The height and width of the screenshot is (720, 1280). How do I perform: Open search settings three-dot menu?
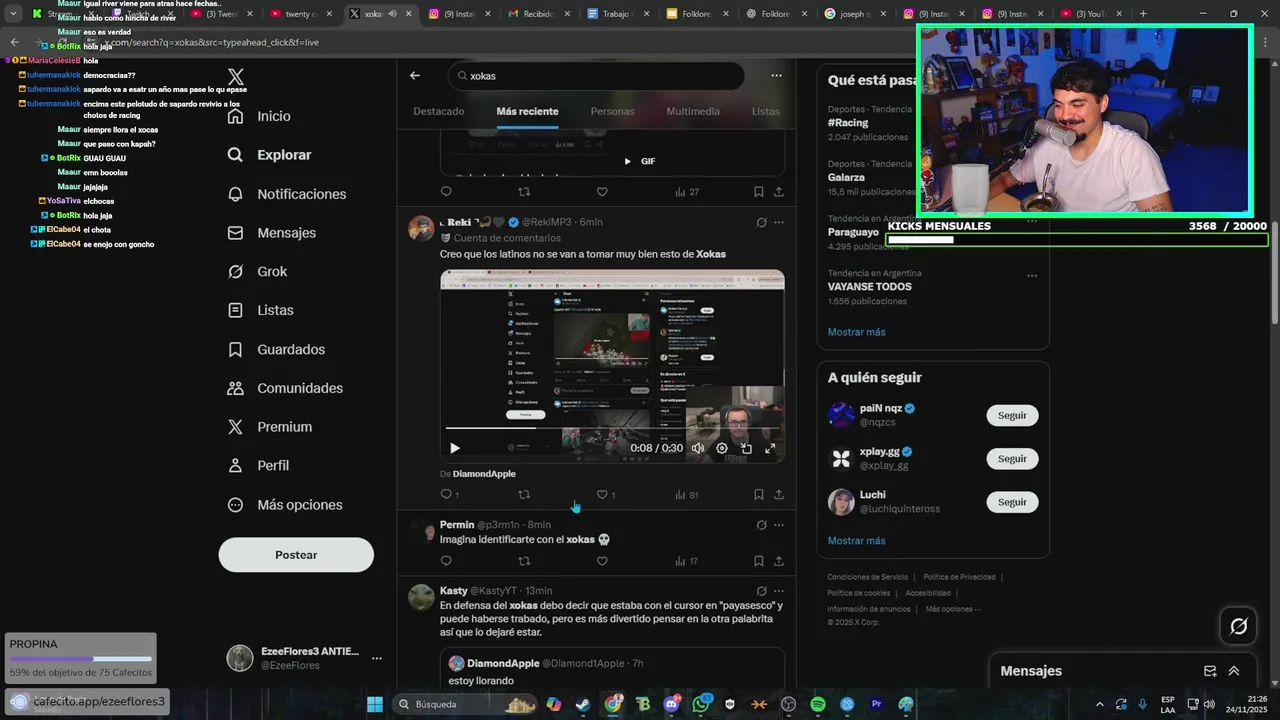776,76
